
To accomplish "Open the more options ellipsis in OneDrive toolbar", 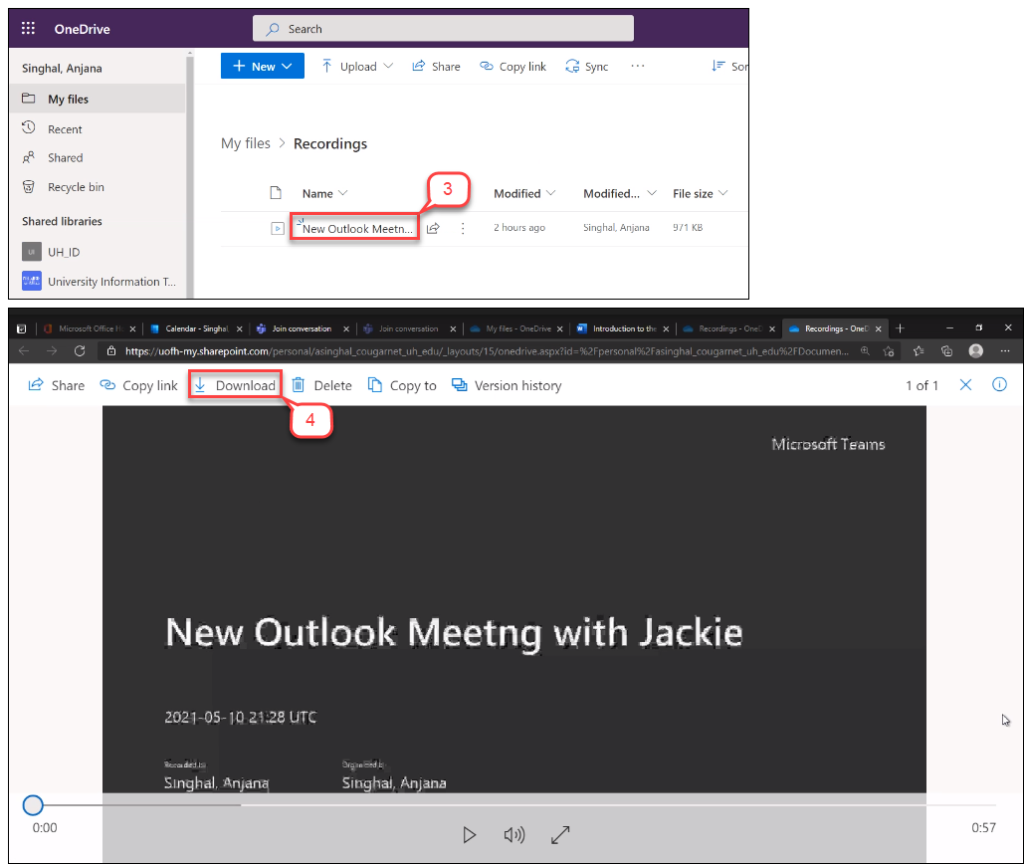I will (637, 66).
